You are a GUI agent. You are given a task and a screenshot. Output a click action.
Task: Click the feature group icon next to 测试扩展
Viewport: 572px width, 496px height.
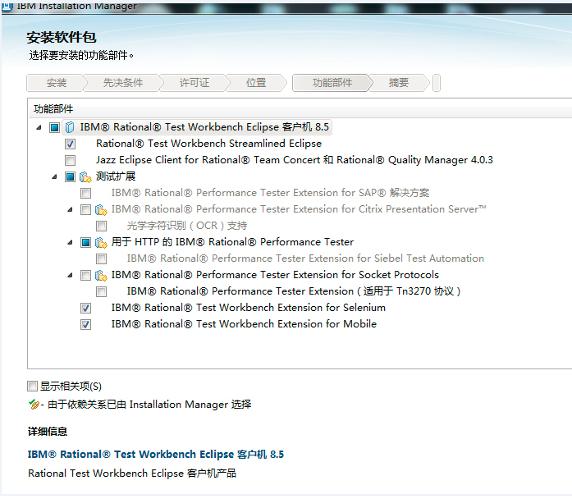(x=85, y=177)
